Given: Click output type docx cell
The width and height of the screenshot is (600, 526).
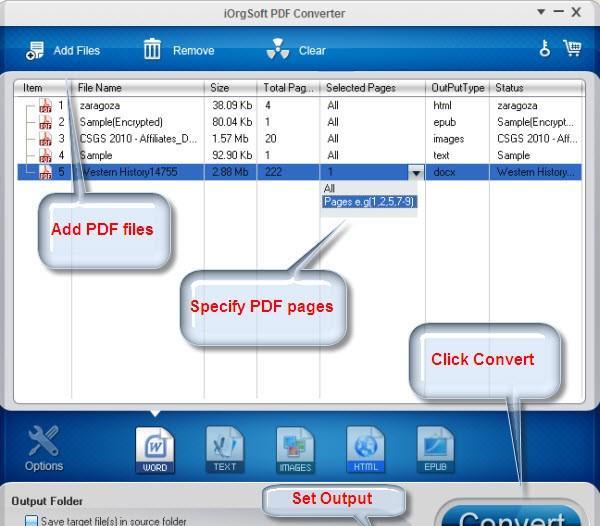Looking at the screenshot, I should [444, 172].
